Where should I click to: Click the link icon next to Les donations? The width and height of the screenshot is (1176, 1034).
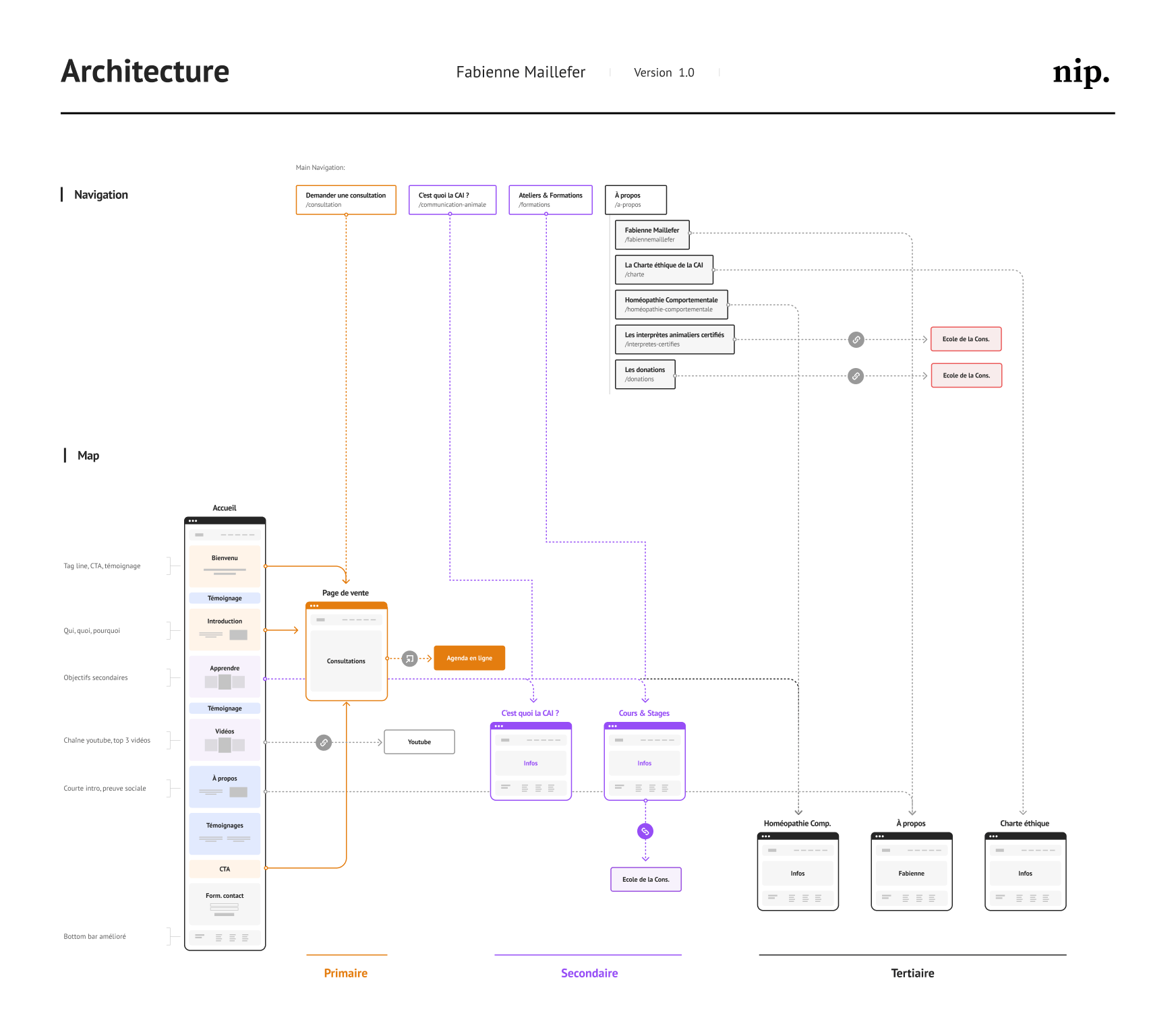[x=856, y=376]
